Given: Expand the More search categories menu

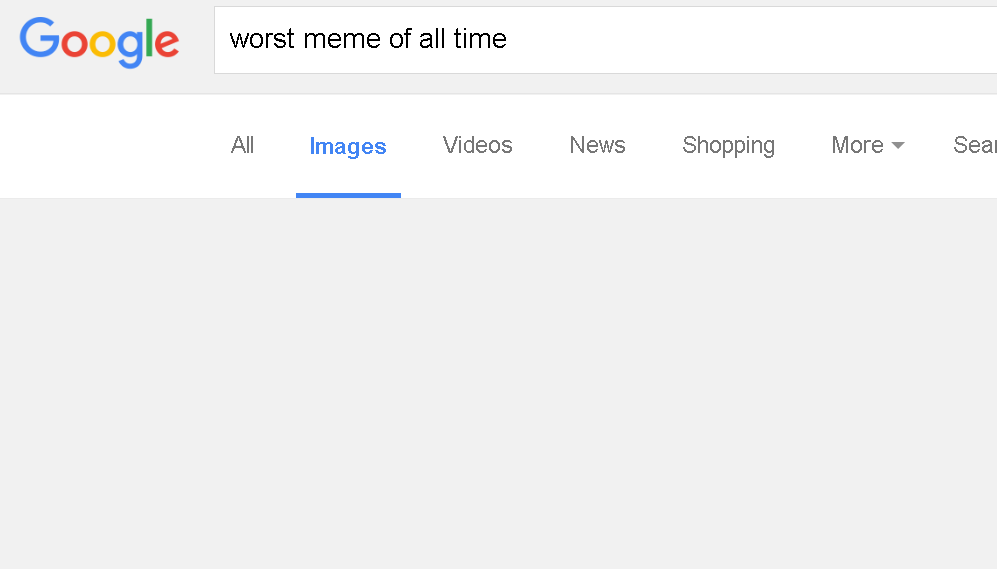Looking at the screenshot, I should [867, 145].
